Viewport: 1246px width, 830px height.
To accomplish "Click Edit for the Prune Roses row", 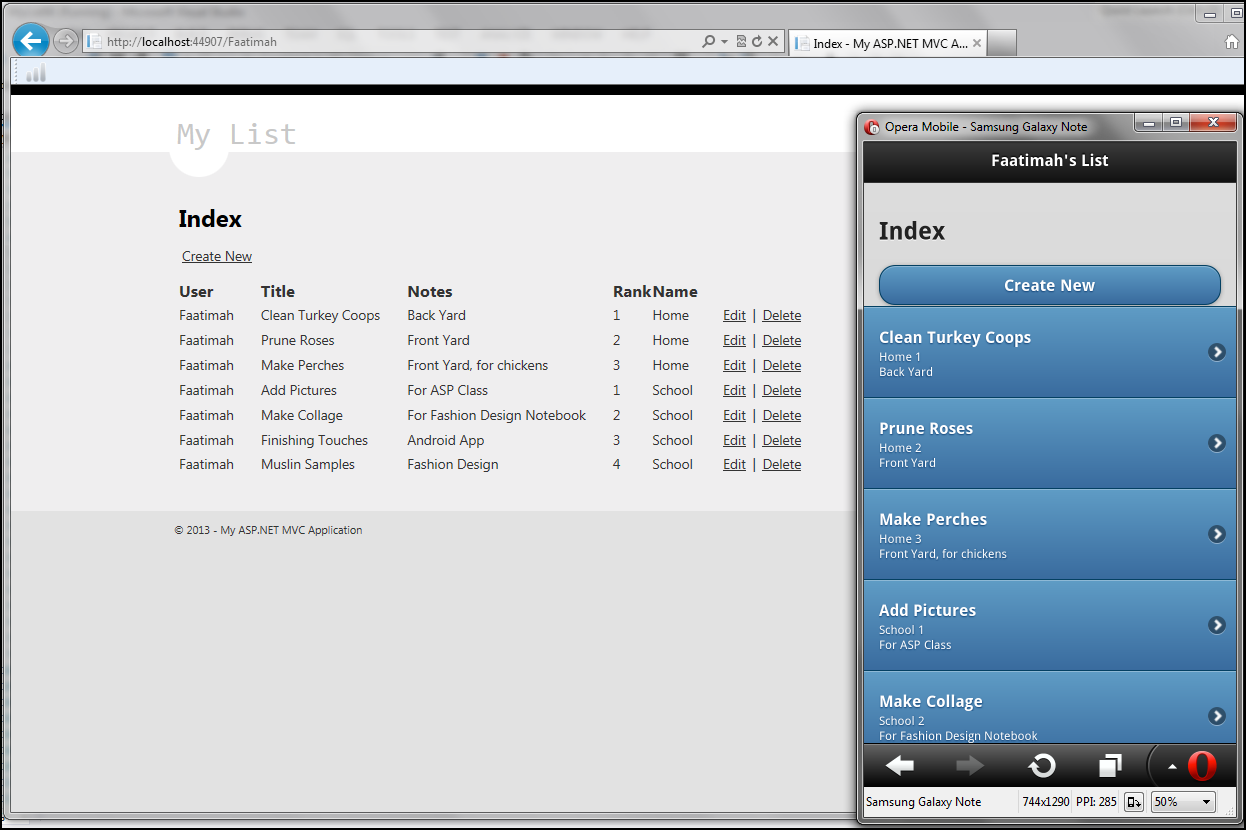I will pos(734,341).
